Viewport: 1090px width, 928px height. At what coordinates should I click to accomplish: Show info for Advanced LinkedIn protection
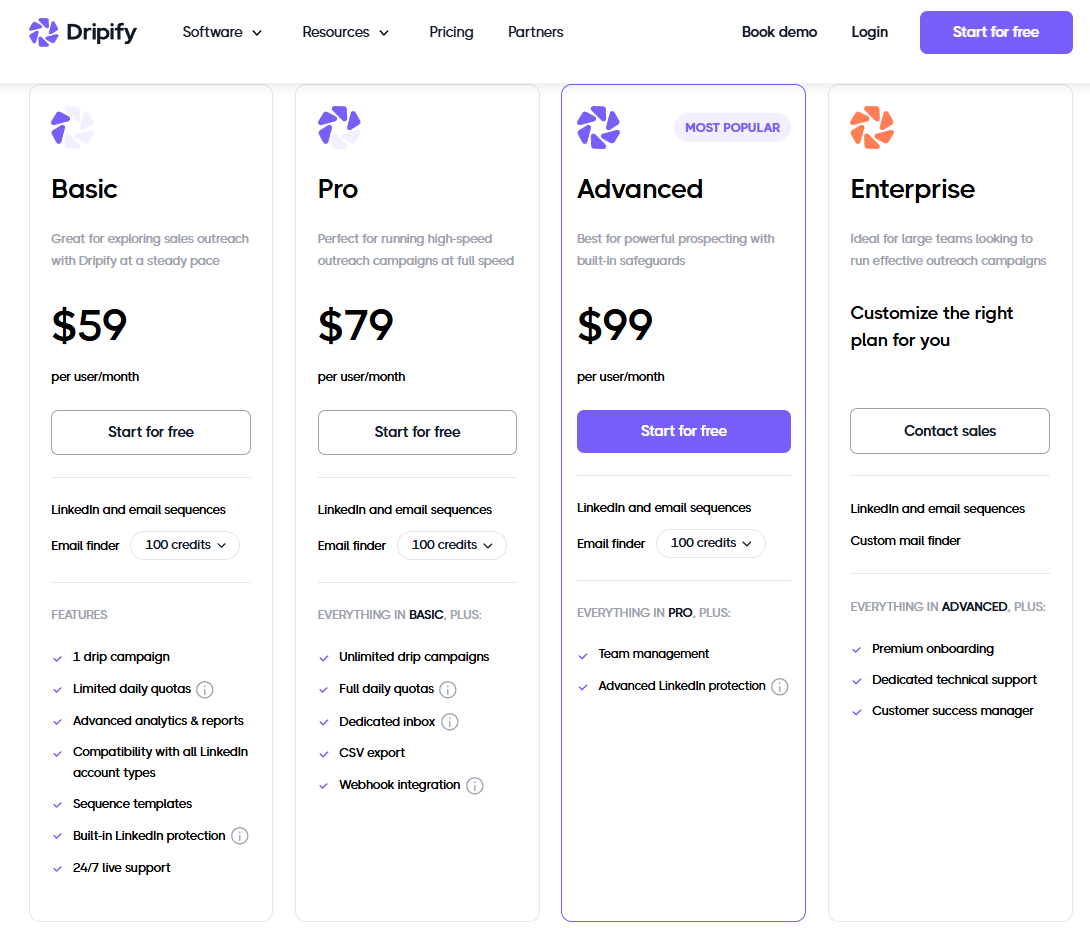click(x=780, y=687)
